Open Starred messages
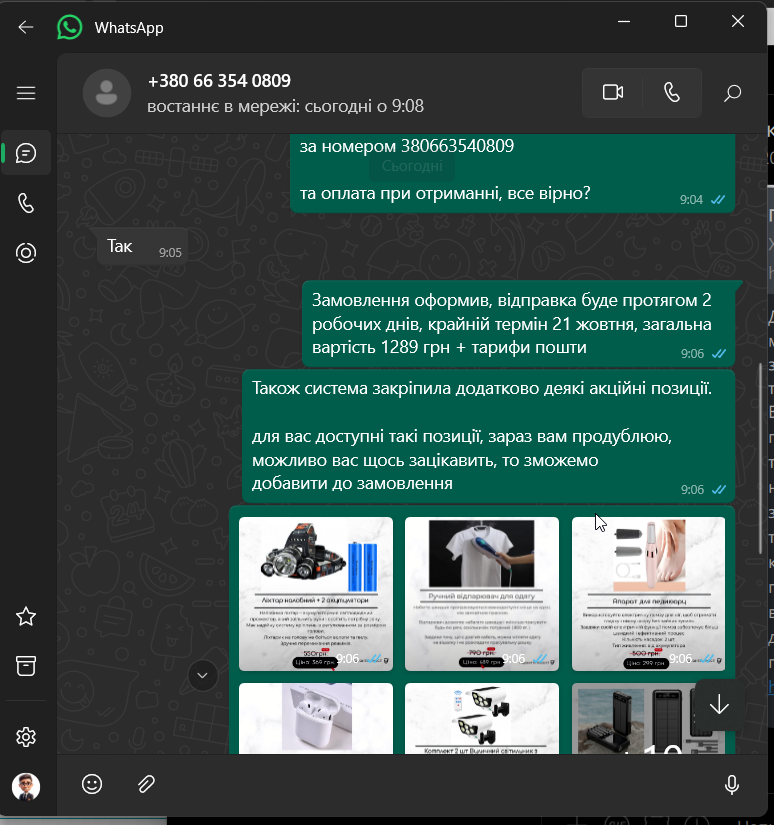Viewport: 774px width, 825px height. pos(26,617)
